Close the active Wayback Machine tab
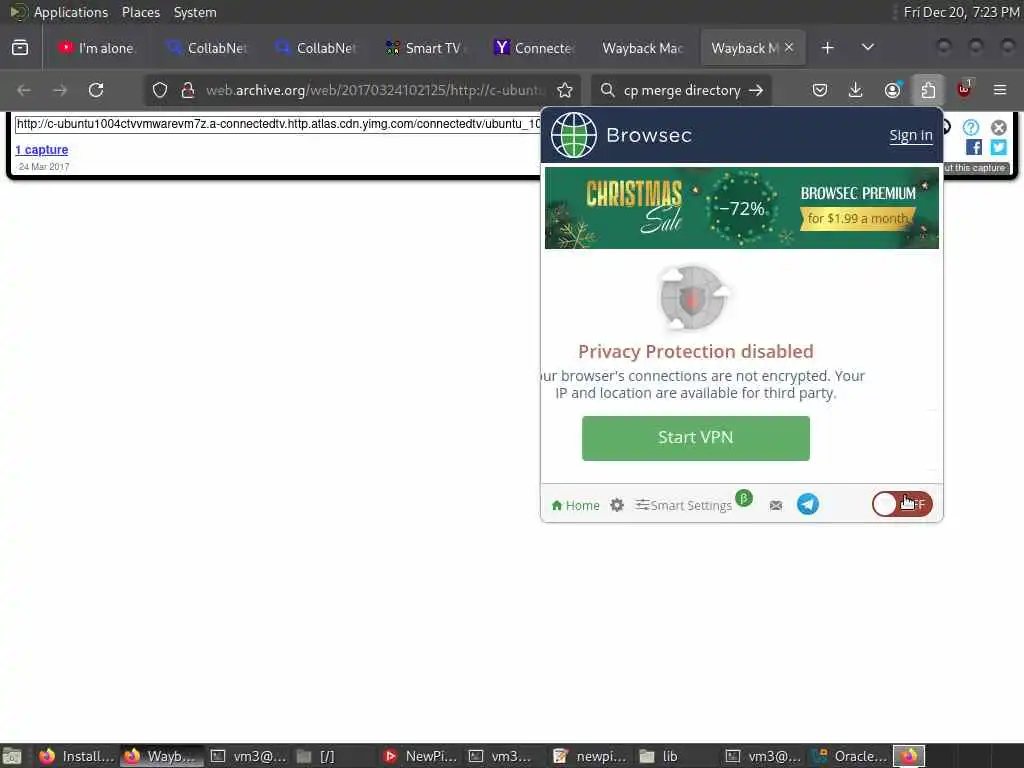 [x=789, y=47]
